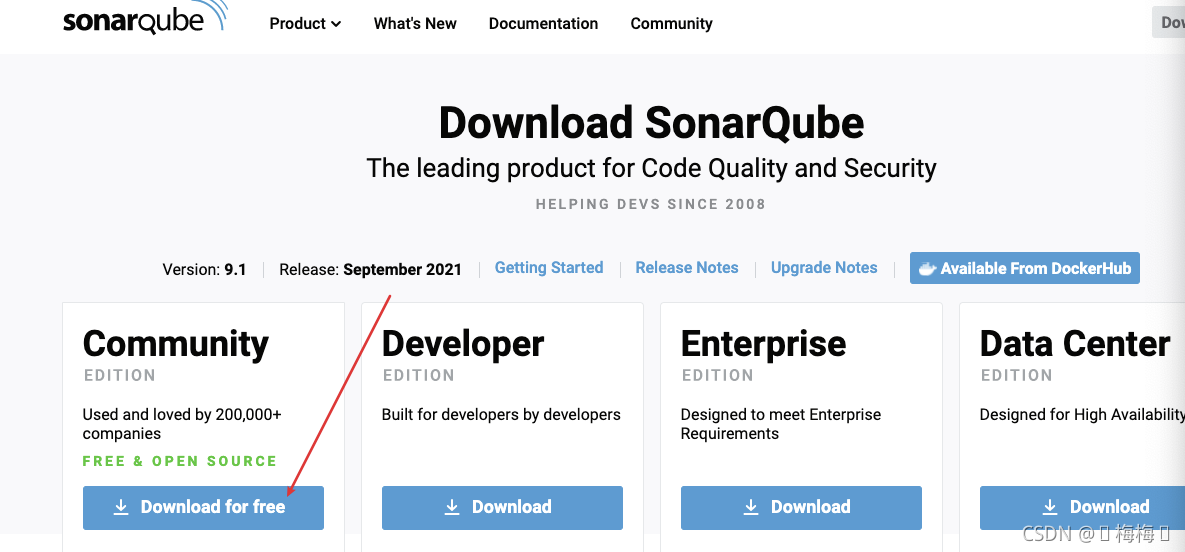This screenshot has width=1185, height=552.
Task: Download the Developer edition
Action: tap(502, 507)
